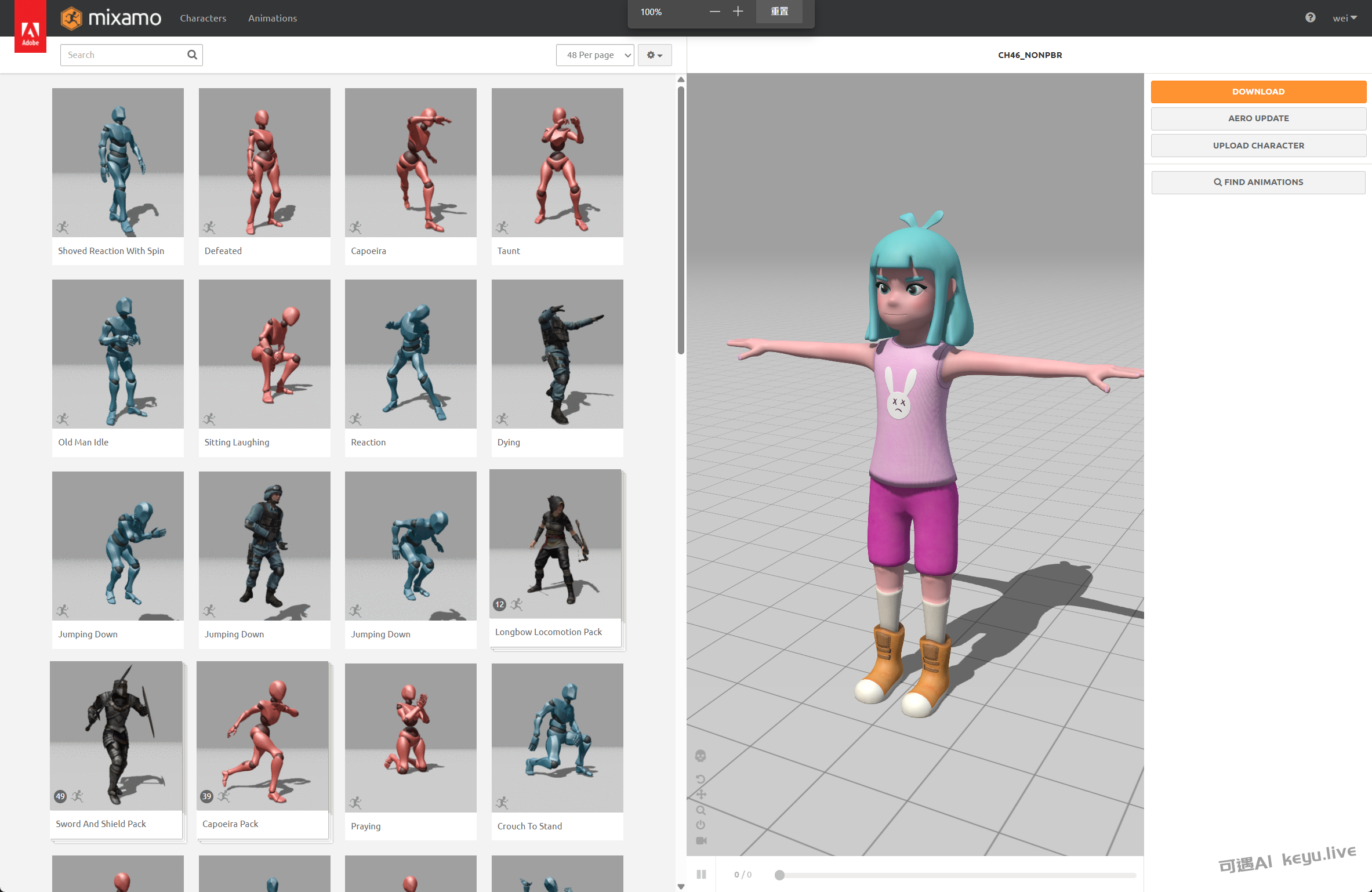Select the pan move arrows icon
The height and width of the screenshot is (892, 1372).
[700, 795]
